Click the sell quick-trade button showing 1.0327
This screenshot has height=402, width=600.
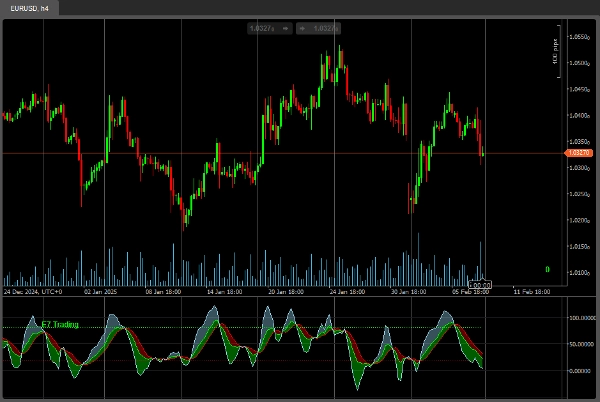pos(270,28)
